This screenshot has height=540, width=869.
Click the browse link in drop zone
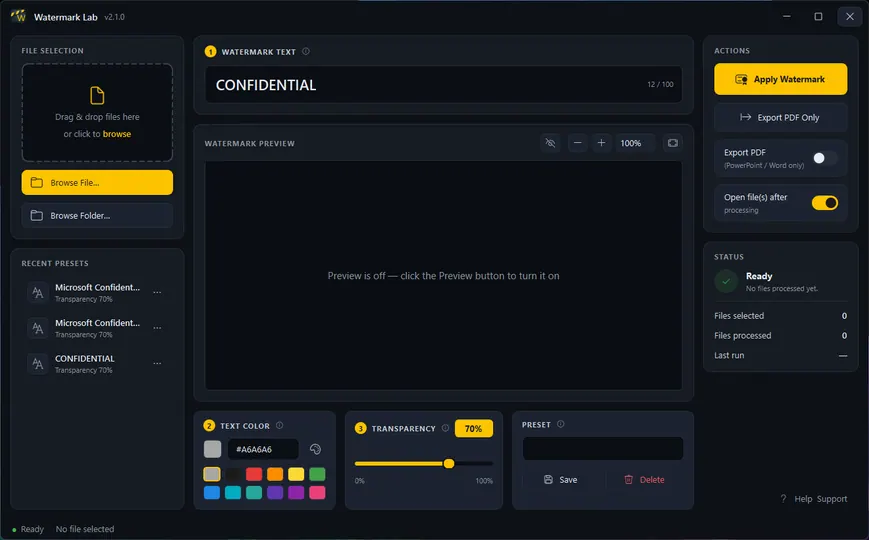pyautogui.click(x=117, y=134)
